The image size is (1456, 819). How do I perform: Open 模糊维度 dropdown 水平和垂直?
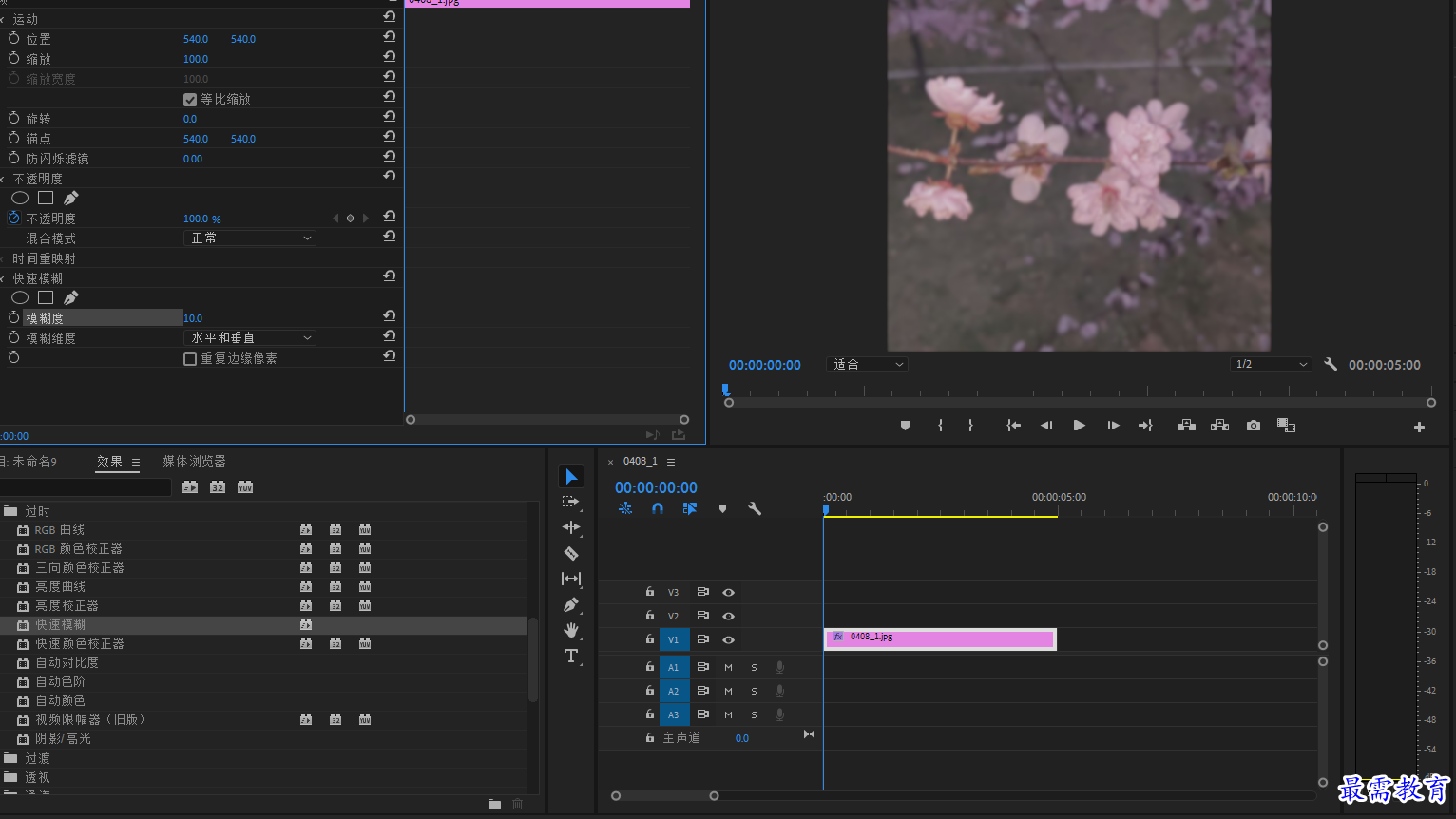pyautogui.click(x=249, y=337)
